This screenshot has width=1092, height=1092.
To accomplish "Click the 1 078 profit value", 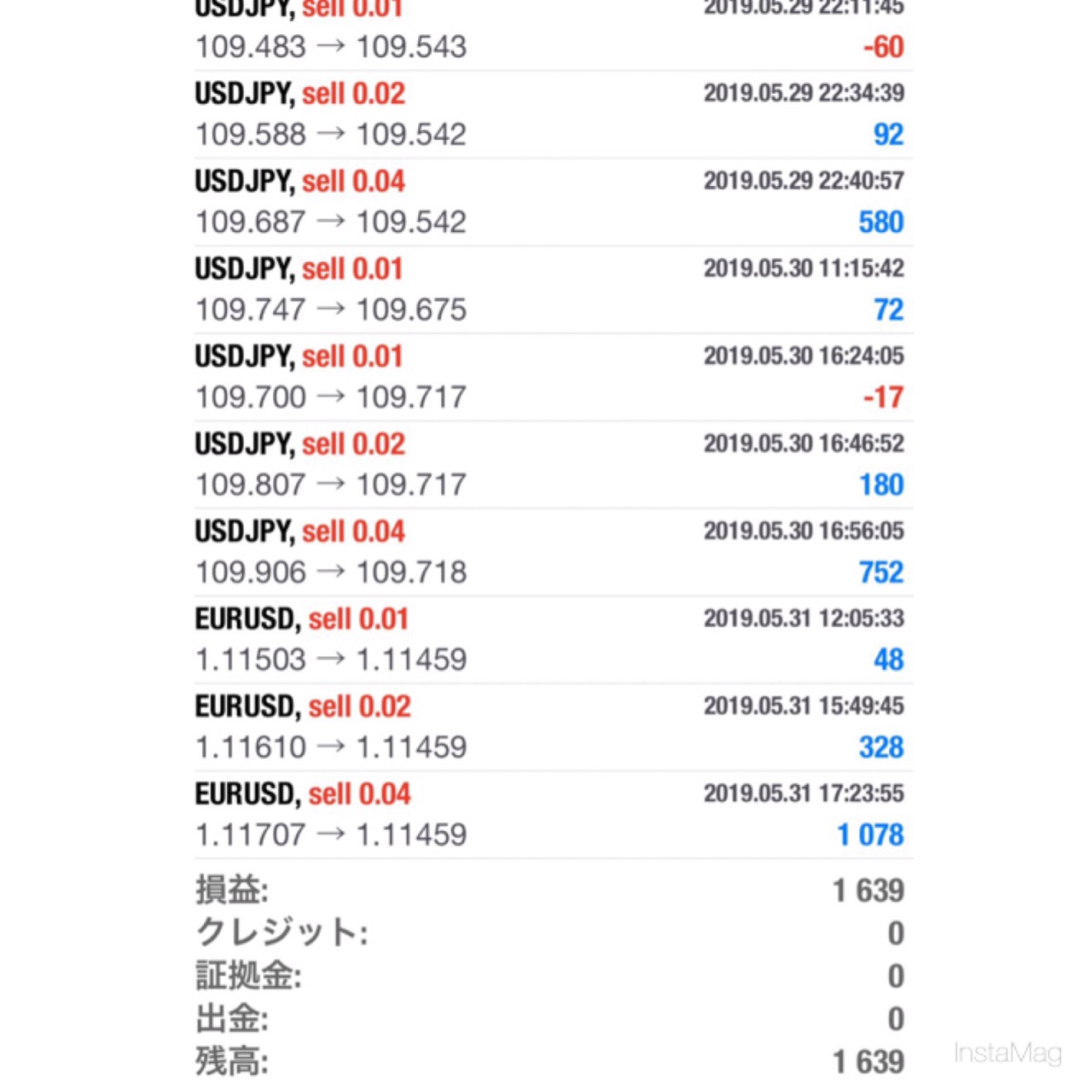I will pos(869,834).
